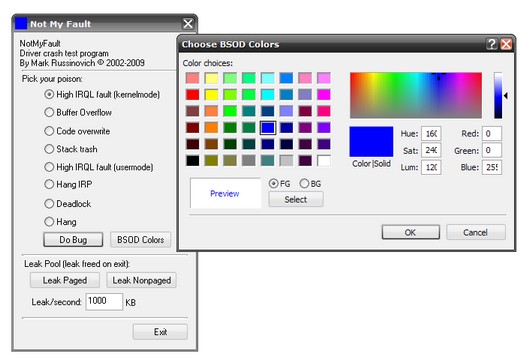The width and height of the screenshot is (530, 363).
Task: Select High IRQL fault (kernelmode) radio button
Action: coord(49,94)
